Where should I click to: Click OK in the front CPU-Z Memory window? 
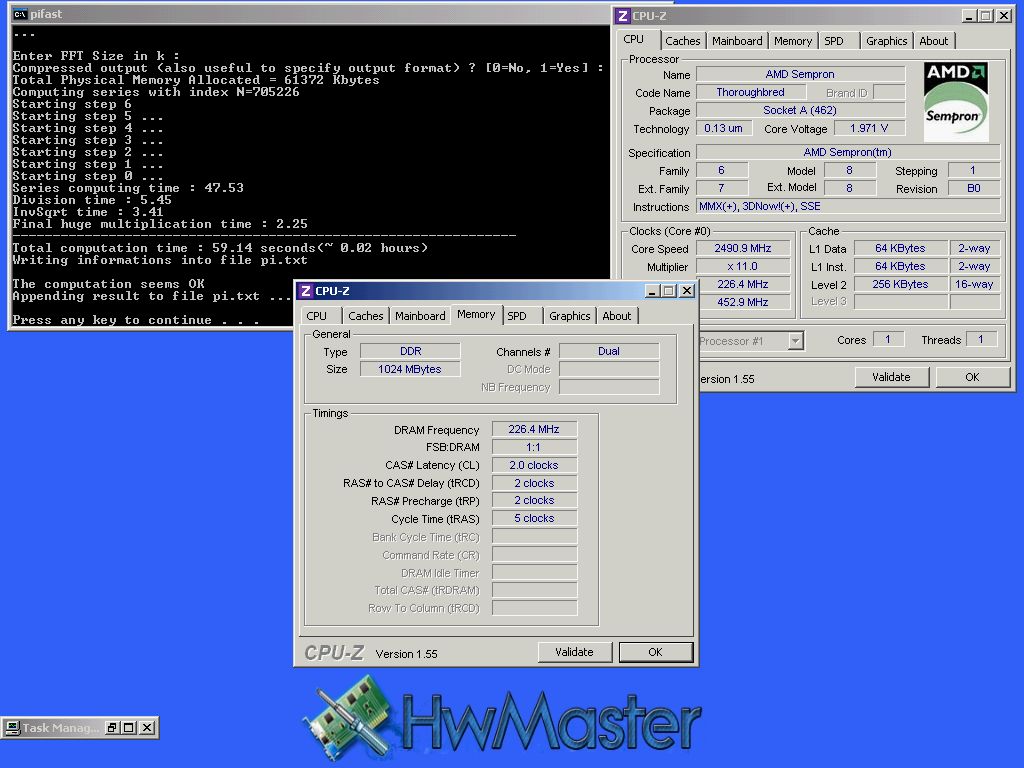[656, 652]
